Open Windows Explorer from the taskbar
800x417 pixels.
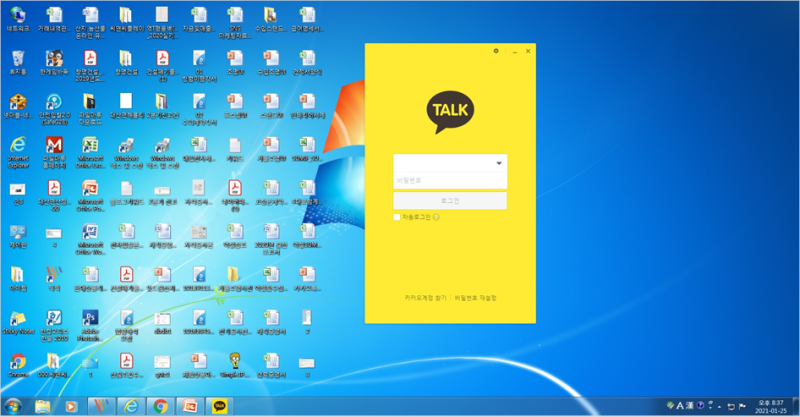point(43,406)
